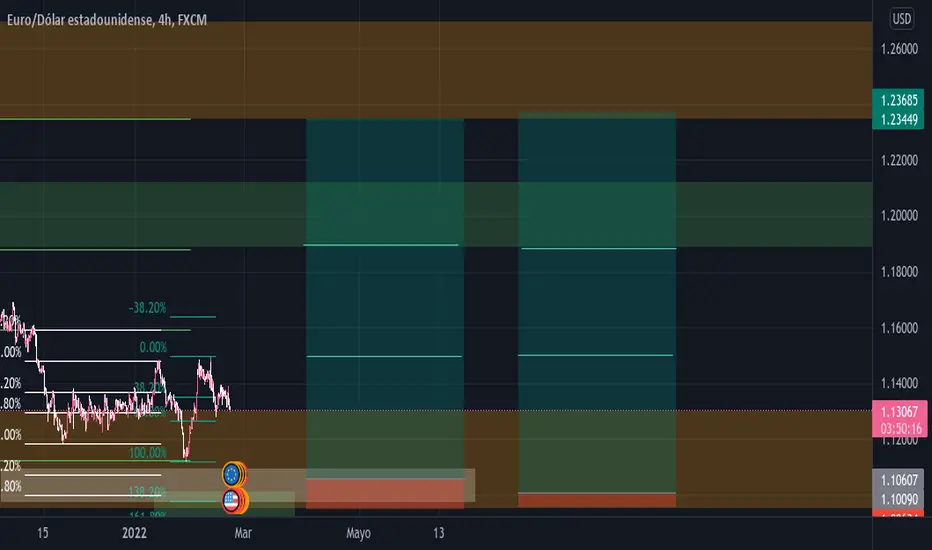Click the United States flag event icon
This screenshot has height=550, width=932.
(x=231, y=501)
